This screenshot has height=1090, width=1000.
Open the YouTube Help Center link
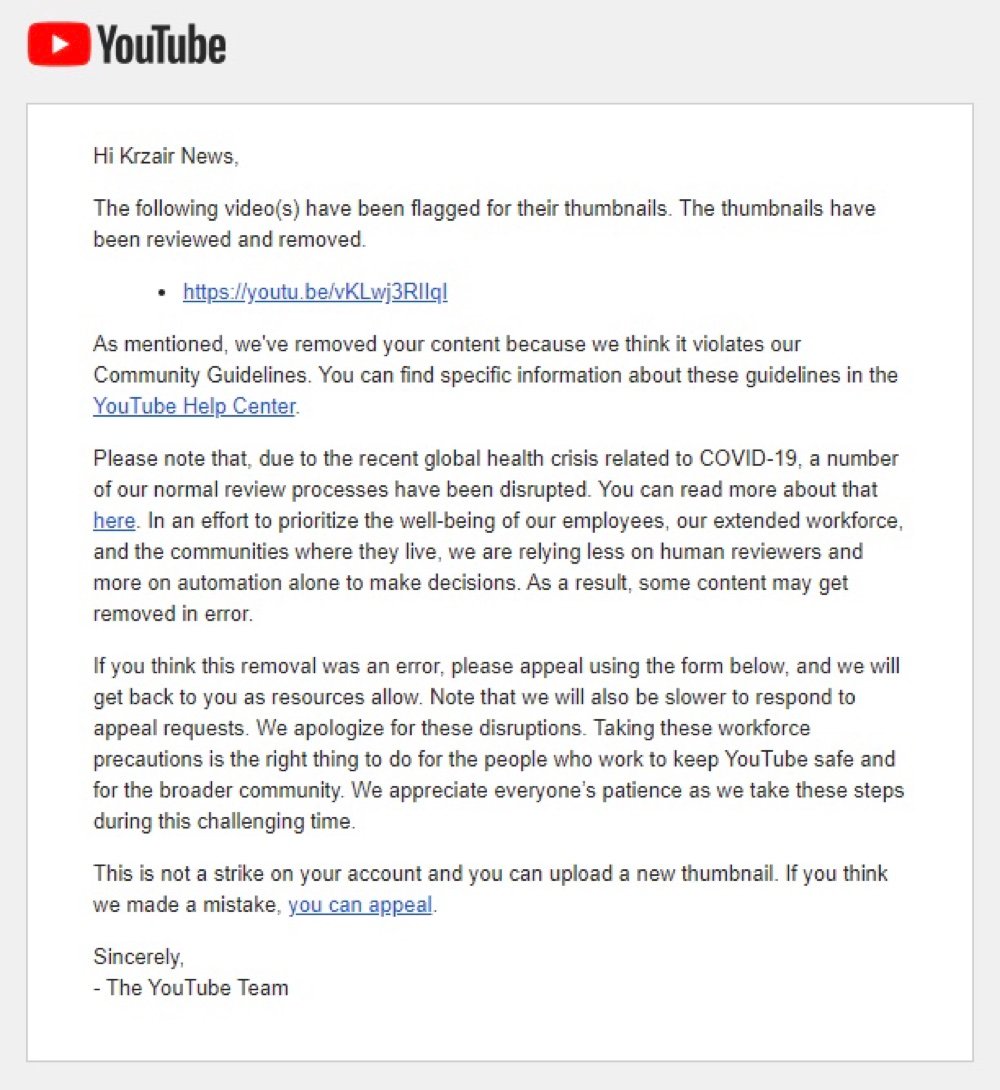pyautogui.click(x=195, y=406)
